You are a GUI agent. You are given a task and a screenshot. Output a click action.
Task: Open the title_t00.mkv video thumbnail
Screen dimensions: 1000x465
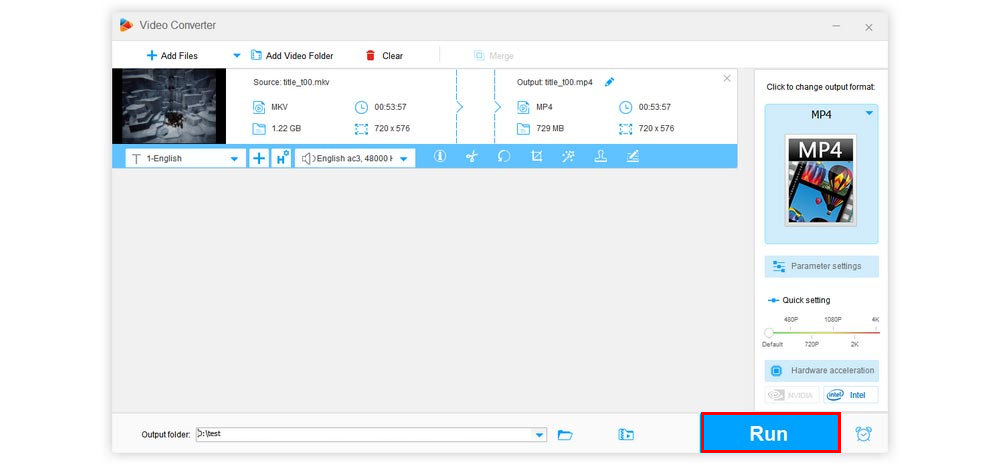click(169, 106)
